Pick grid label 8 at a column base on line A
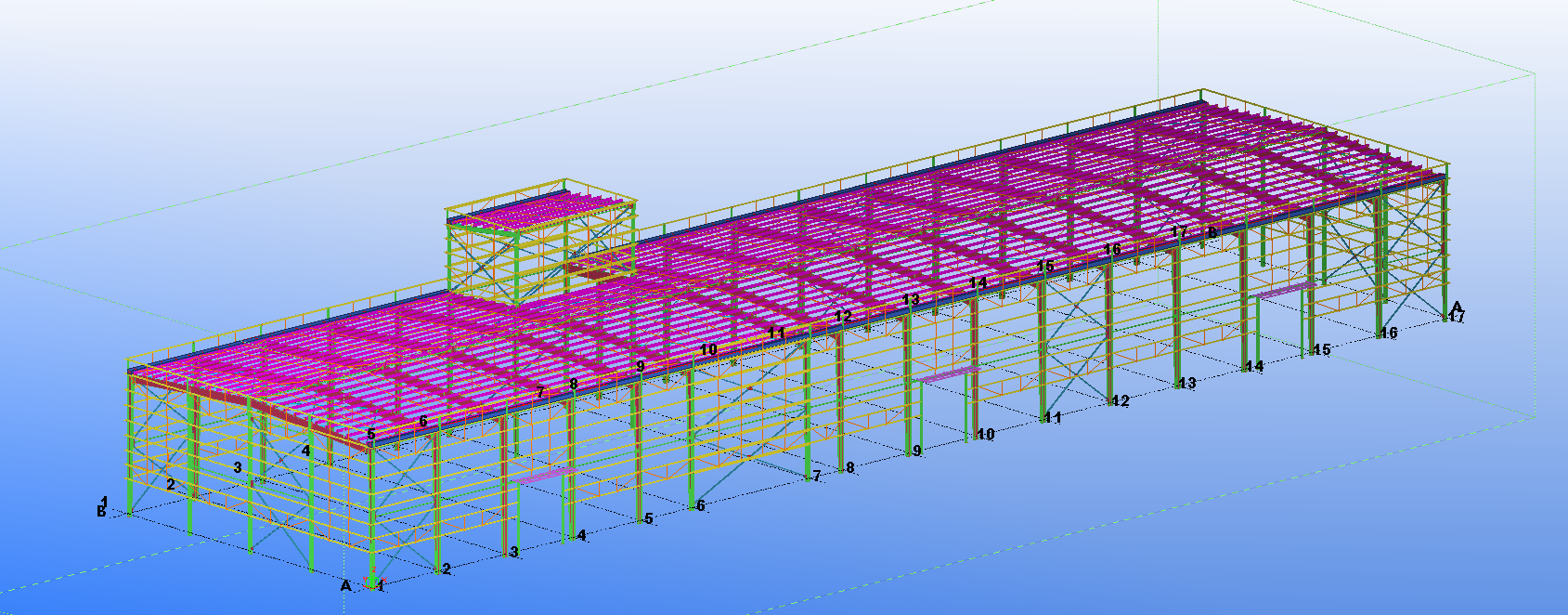 click(x=849, y=468)
